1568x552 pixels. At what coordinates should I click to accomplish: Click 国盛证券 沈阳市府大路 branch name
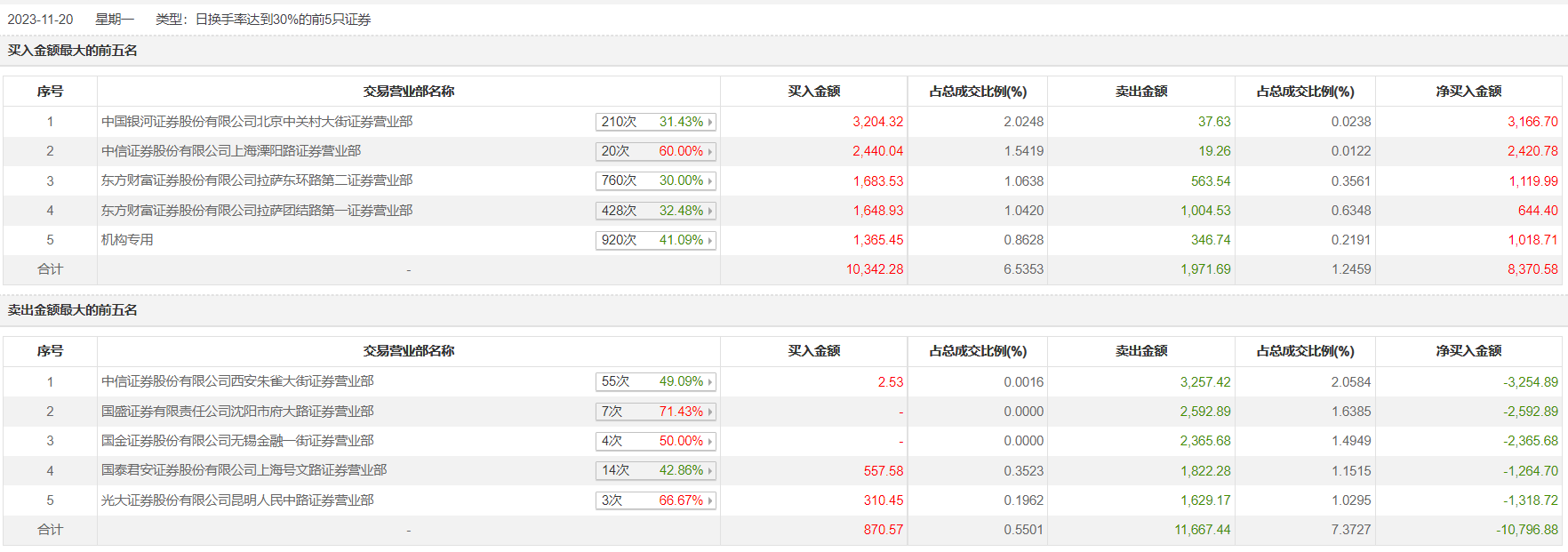pyautogui.click(x=237, y=412)
